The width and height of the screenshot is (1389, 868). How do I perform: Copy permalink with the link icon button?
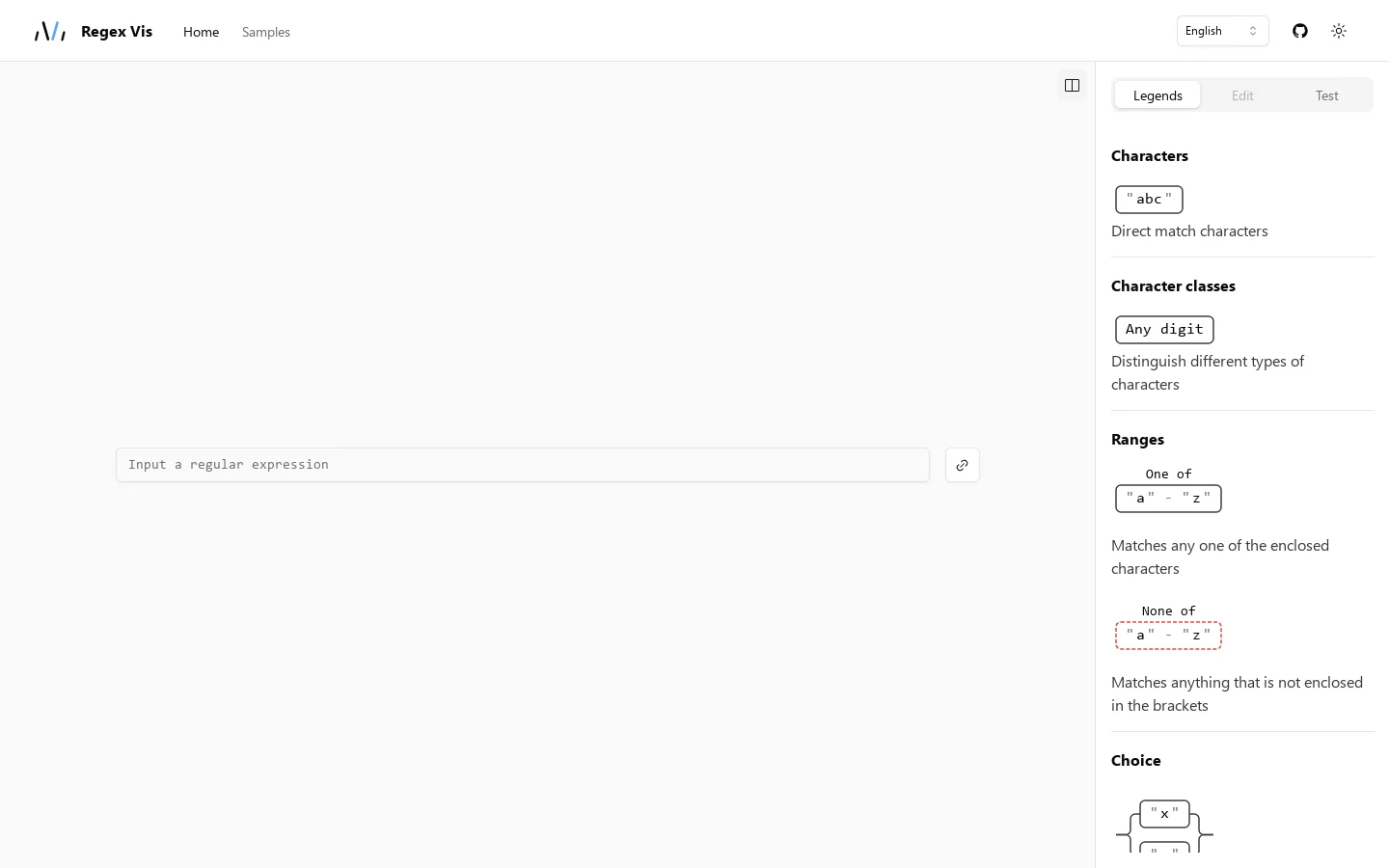962,465
